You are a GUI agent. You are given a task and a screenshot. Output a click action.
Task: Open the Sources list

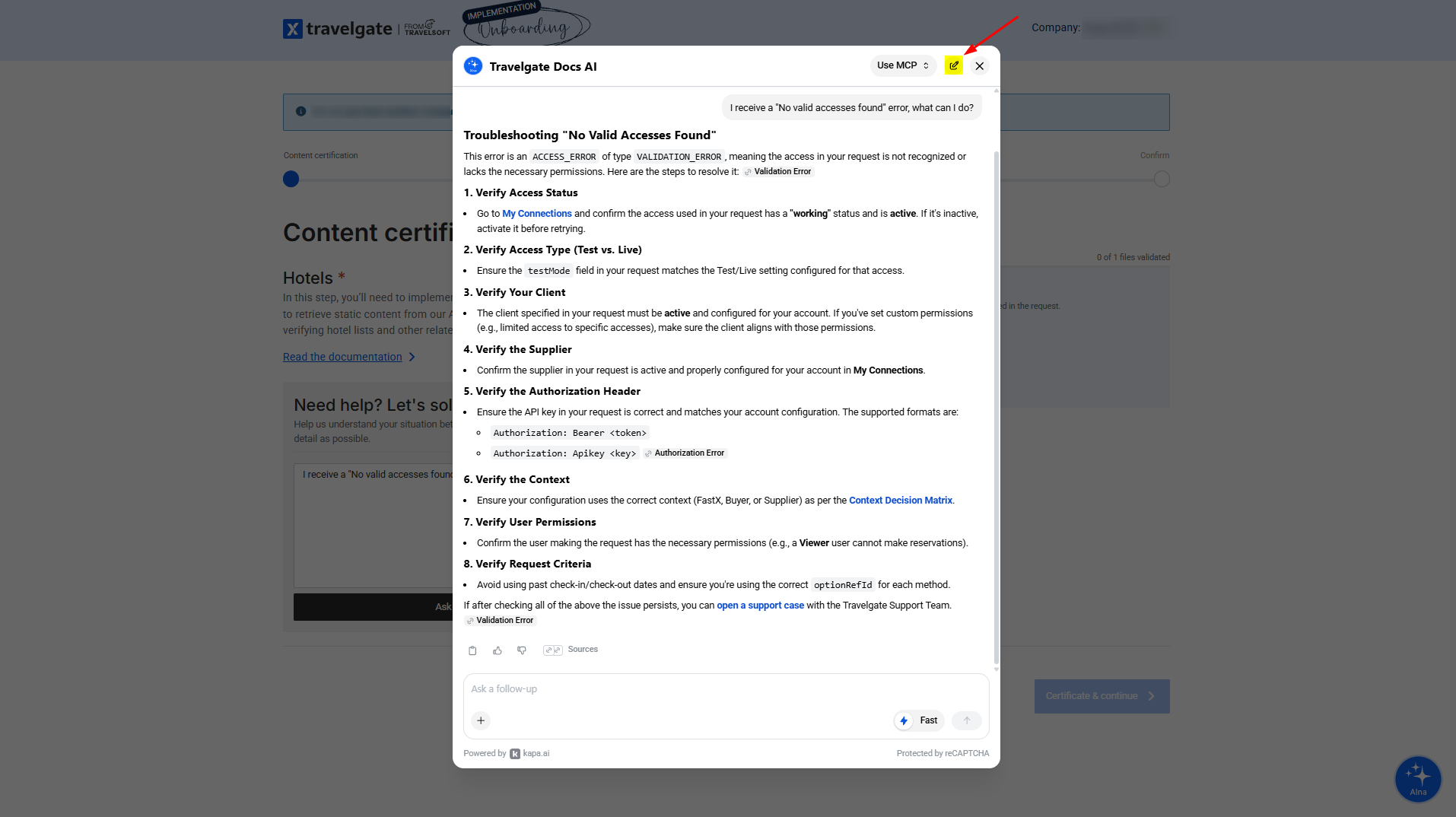tap(571, 650)
